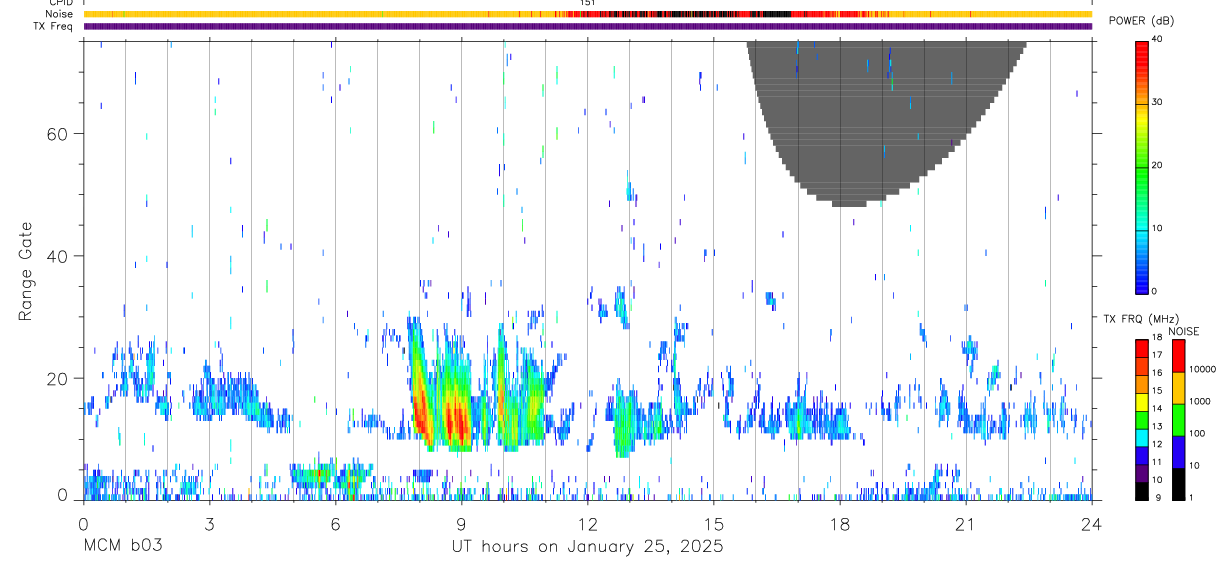Viewport: 1228px width, 567px height.
Task: Click the TX FRQ (MHz) legend title
Action: pos(1141,319)
